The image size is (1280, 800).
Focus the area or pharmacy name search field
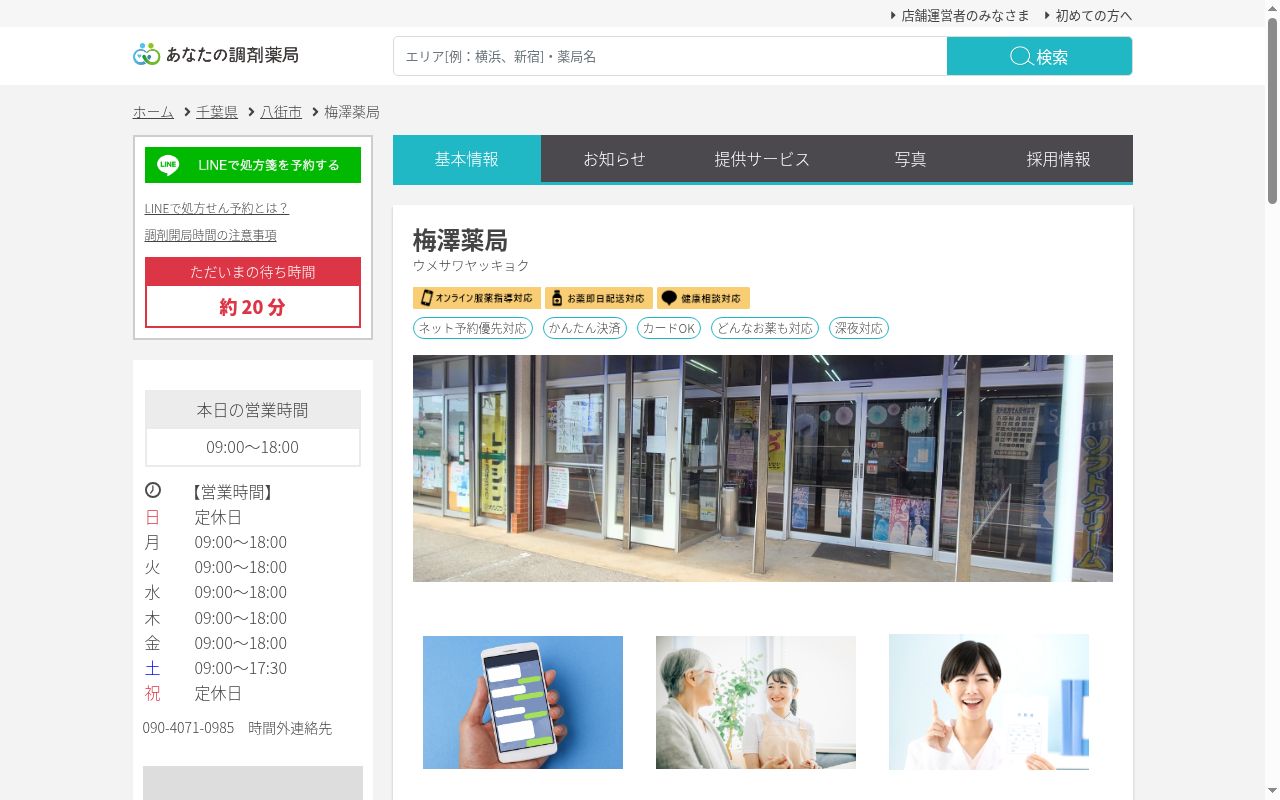pyautogui.click(x=670, y=56)
